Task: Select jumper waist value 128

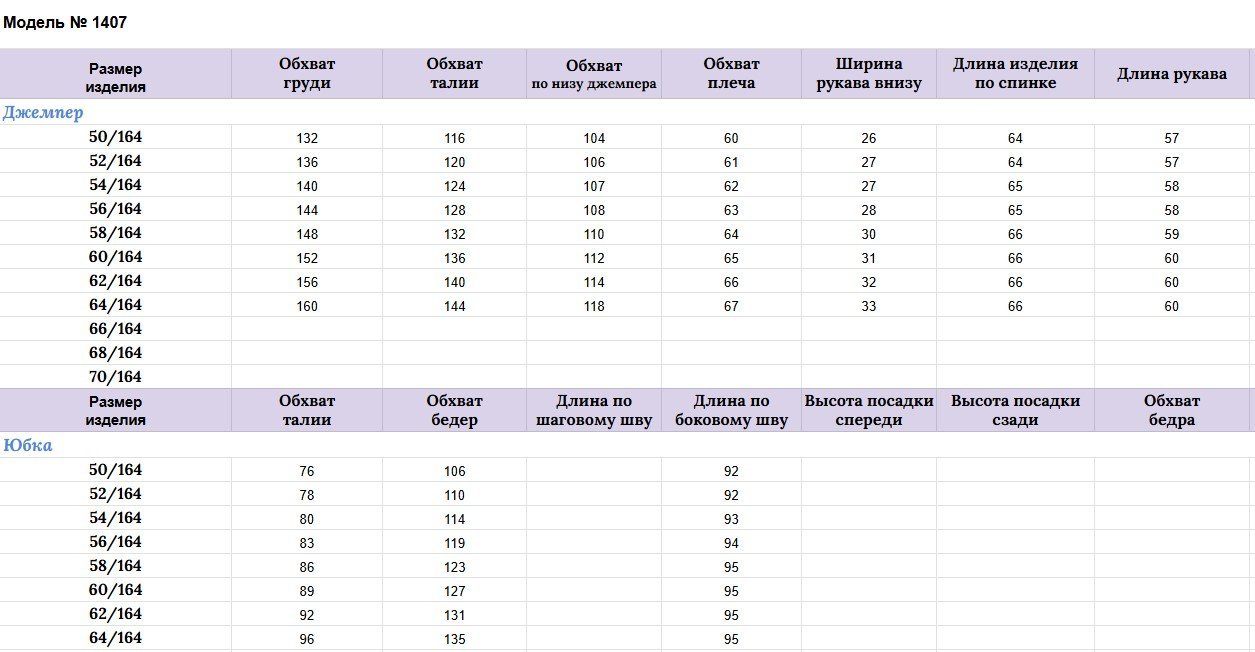Action: coord(455,210)
